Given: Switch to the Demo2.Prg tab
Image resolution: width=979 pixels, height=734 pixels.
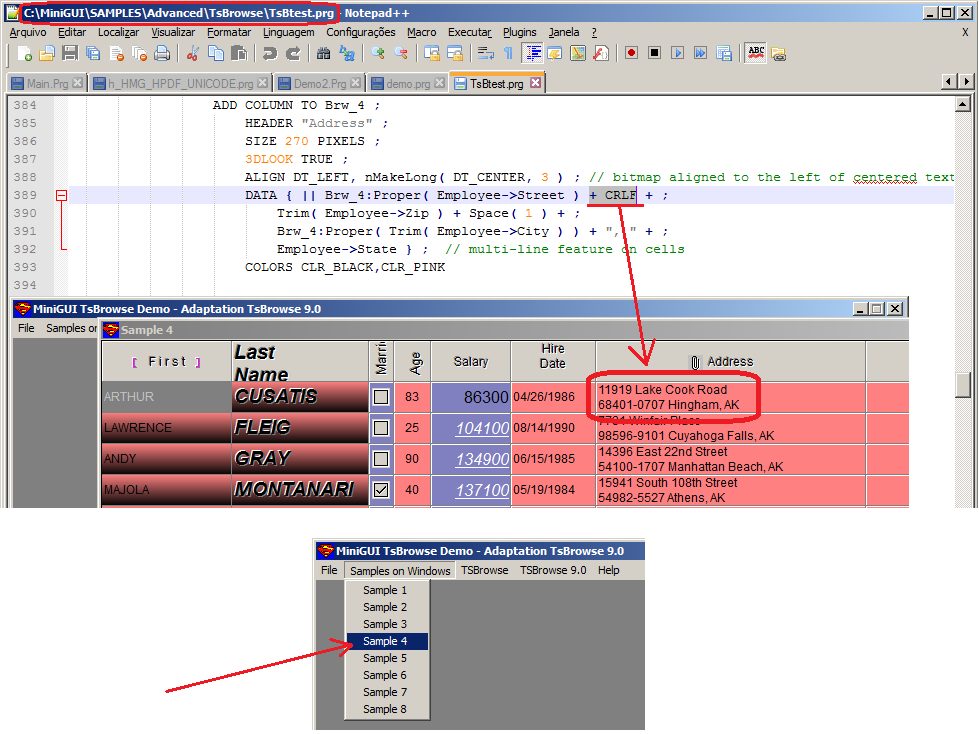Looking at the screenshot, I should click(x=320, y=84).
